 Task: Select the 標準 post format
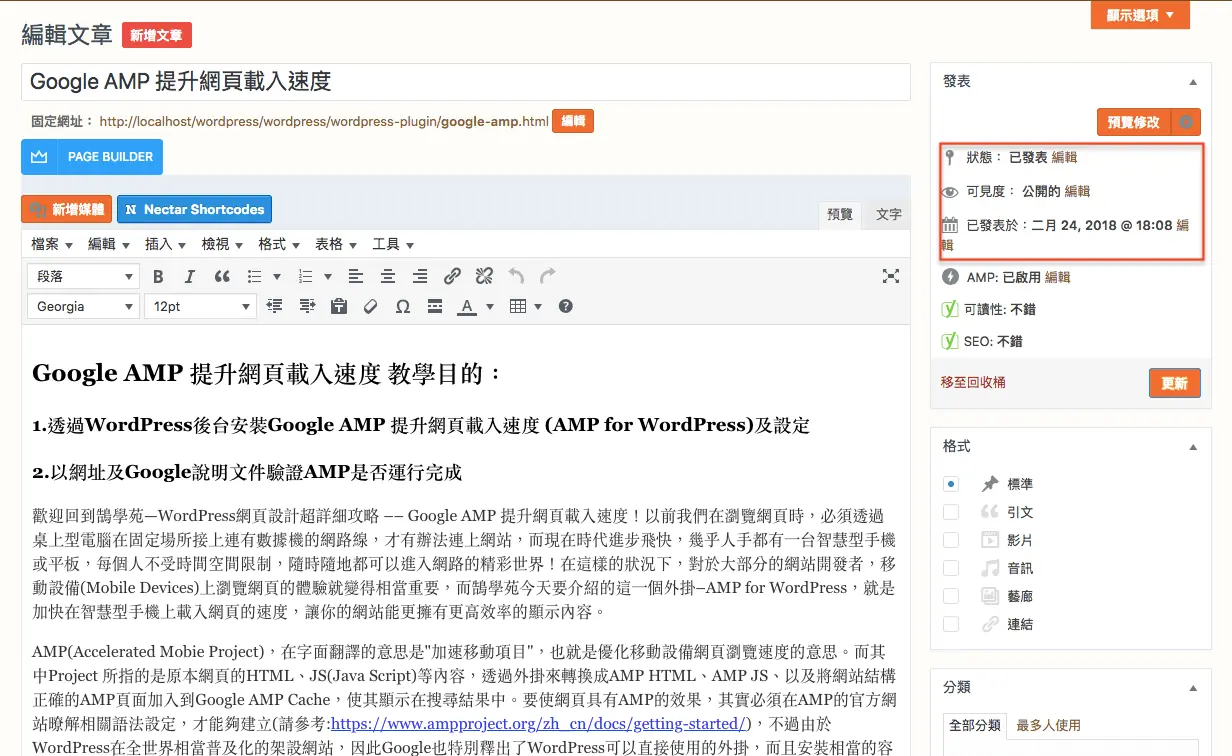[x=951, y=484]
